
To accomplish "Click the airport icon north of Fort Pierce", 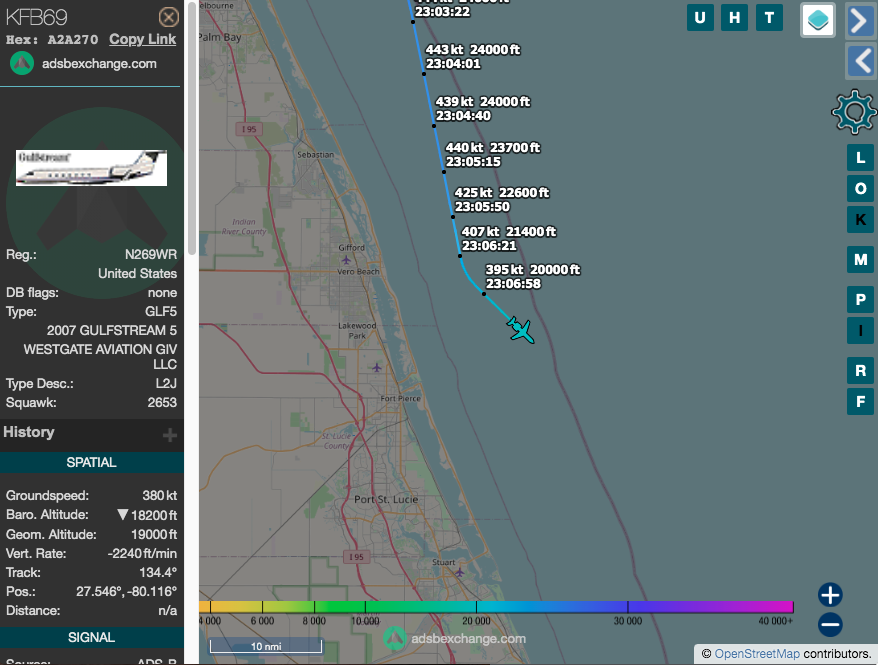I will point(377,368).
